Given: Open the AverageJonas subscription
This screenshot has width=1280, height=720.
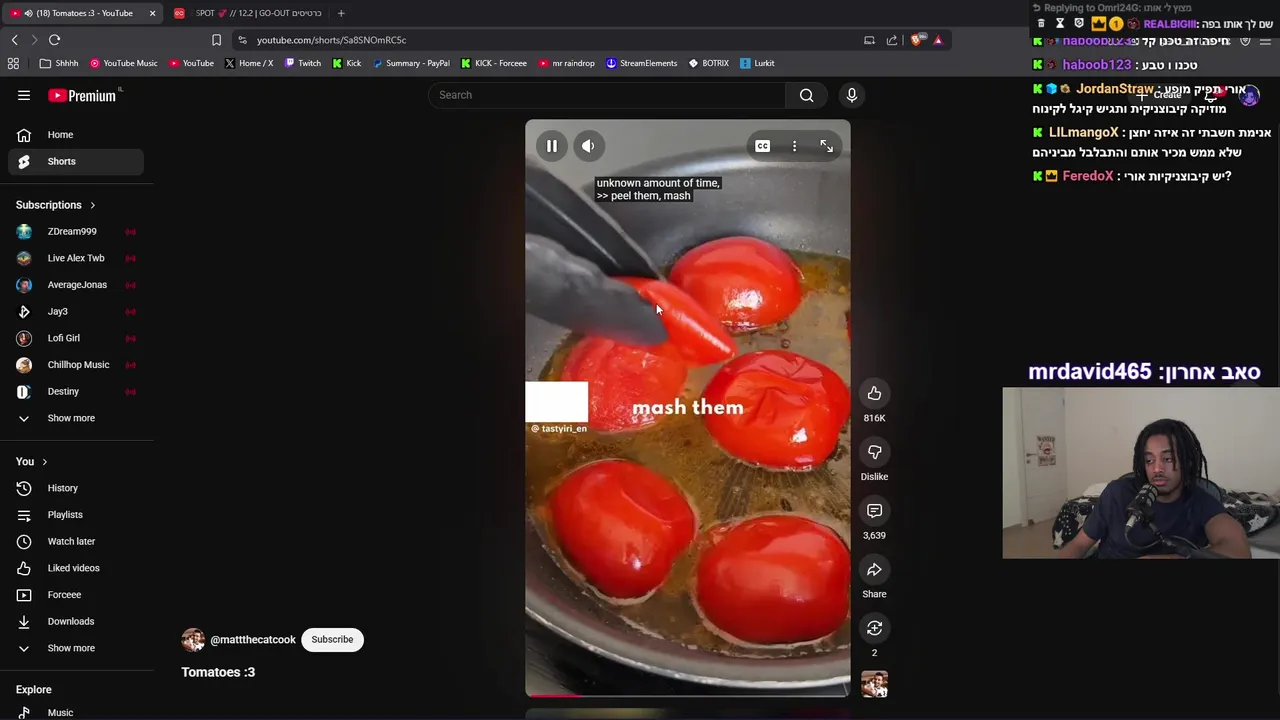Looking at the screenshot, I should point(76,285).
